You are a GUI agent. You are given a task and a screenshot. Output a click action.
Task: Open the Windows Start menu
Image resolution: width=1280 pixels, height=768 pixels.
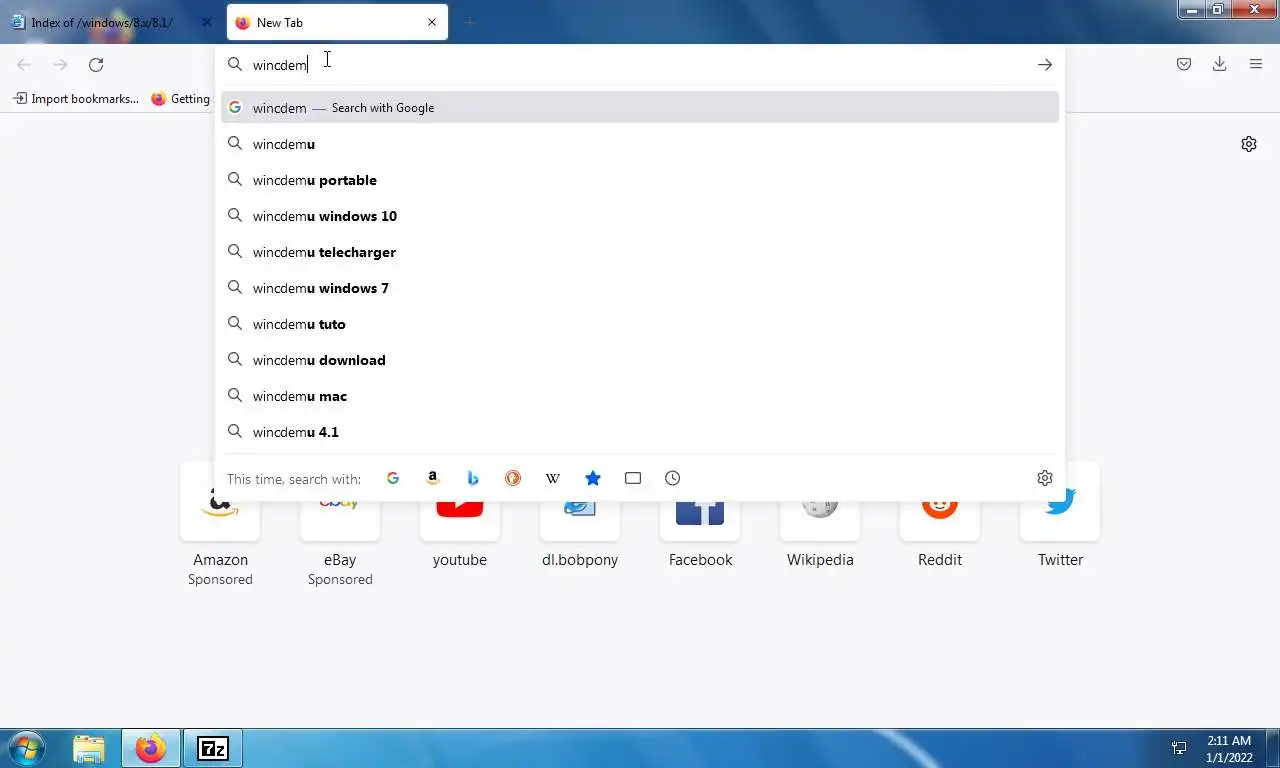(26, 748)
